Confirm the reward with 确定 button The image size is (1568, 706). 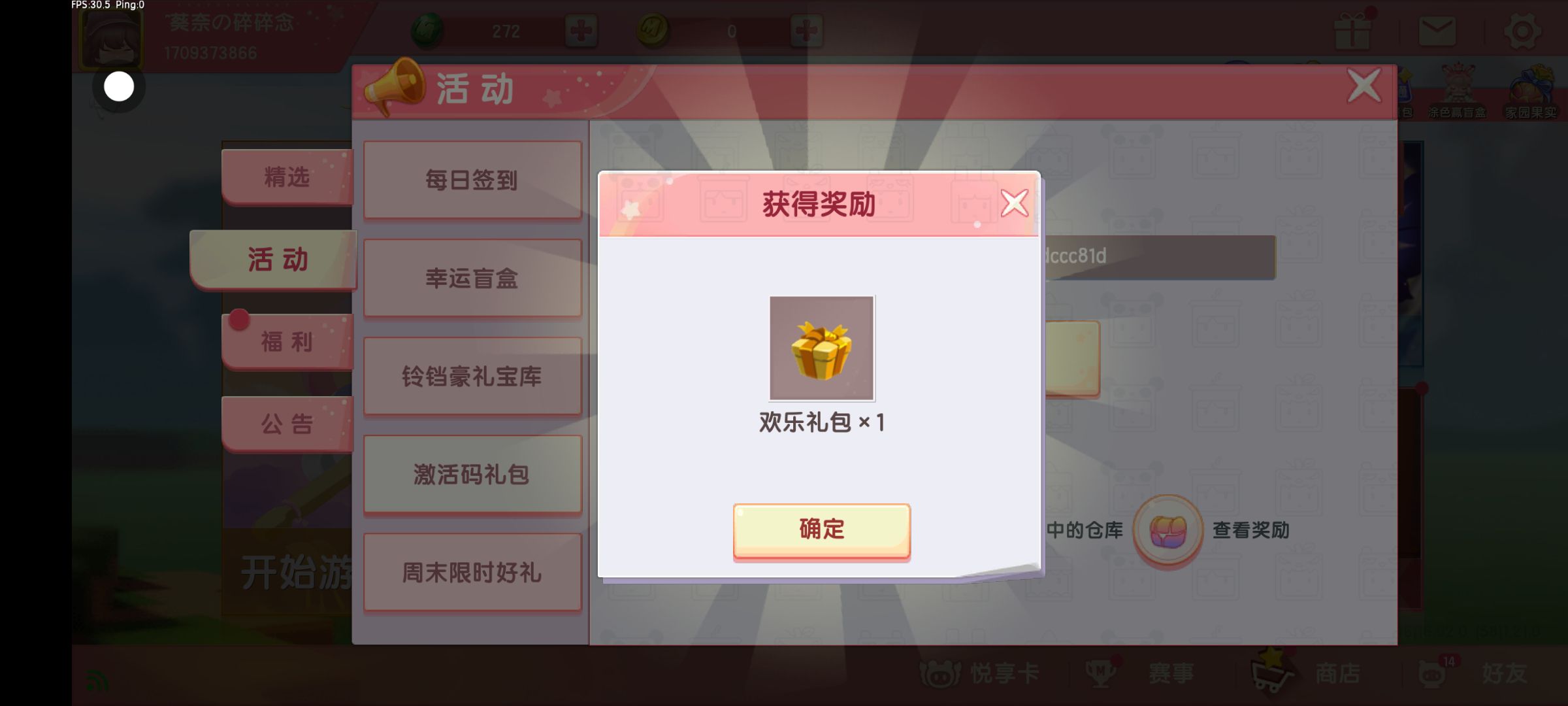click(x=821, y=530)
